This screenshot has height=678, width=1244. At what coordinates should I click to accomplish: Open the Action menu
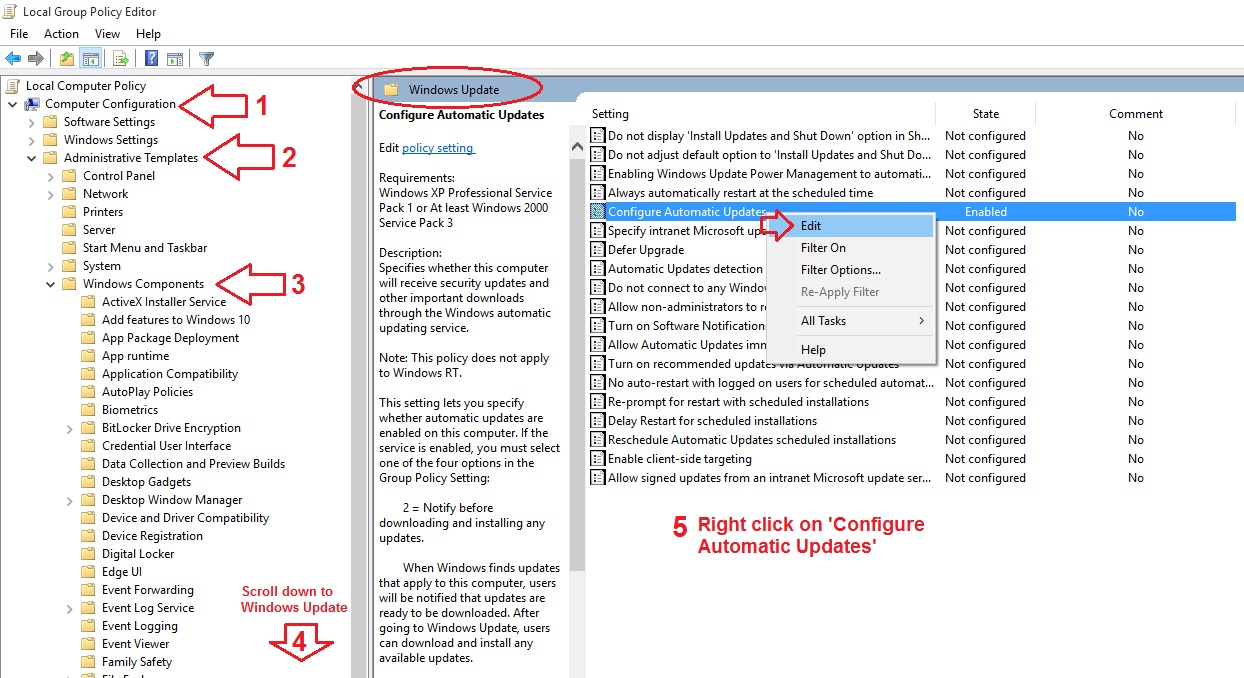(61, 34)
